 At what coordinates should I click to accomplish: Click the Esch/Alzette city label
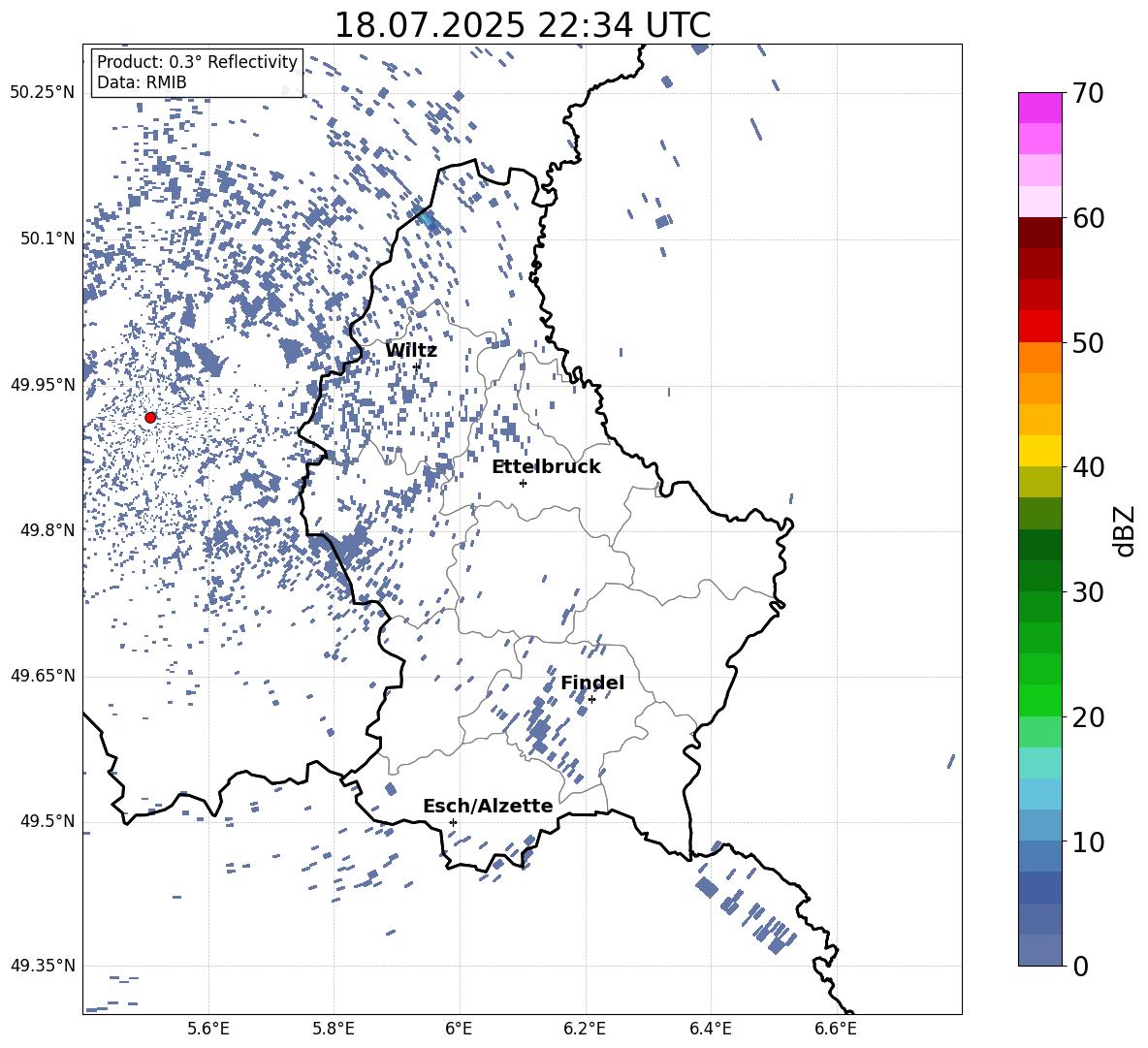tap(488, 806)
